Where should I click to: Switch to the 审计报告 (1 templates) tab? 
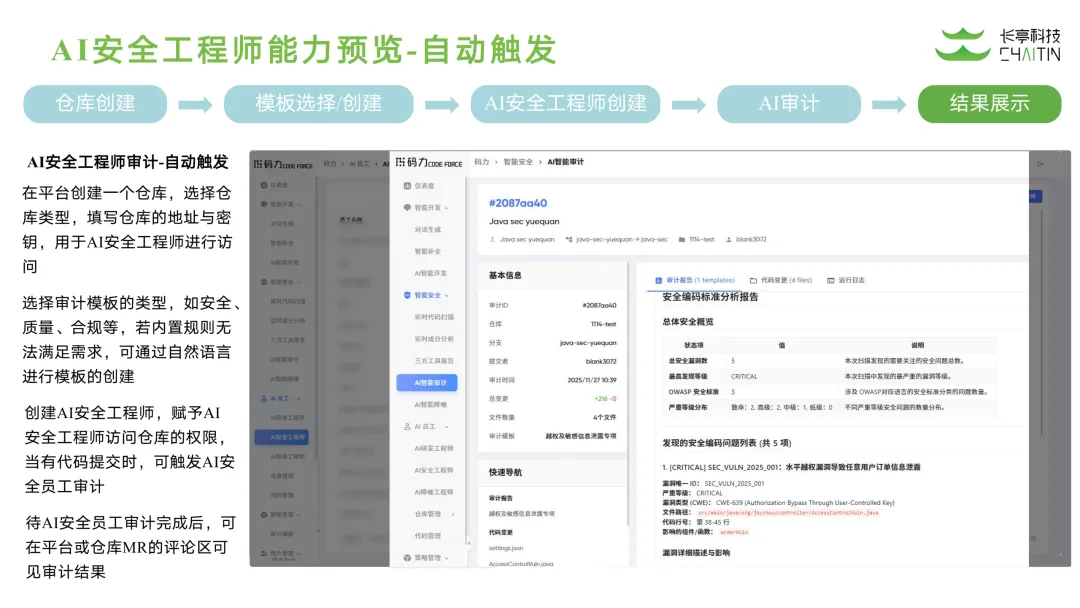[695, 280]
